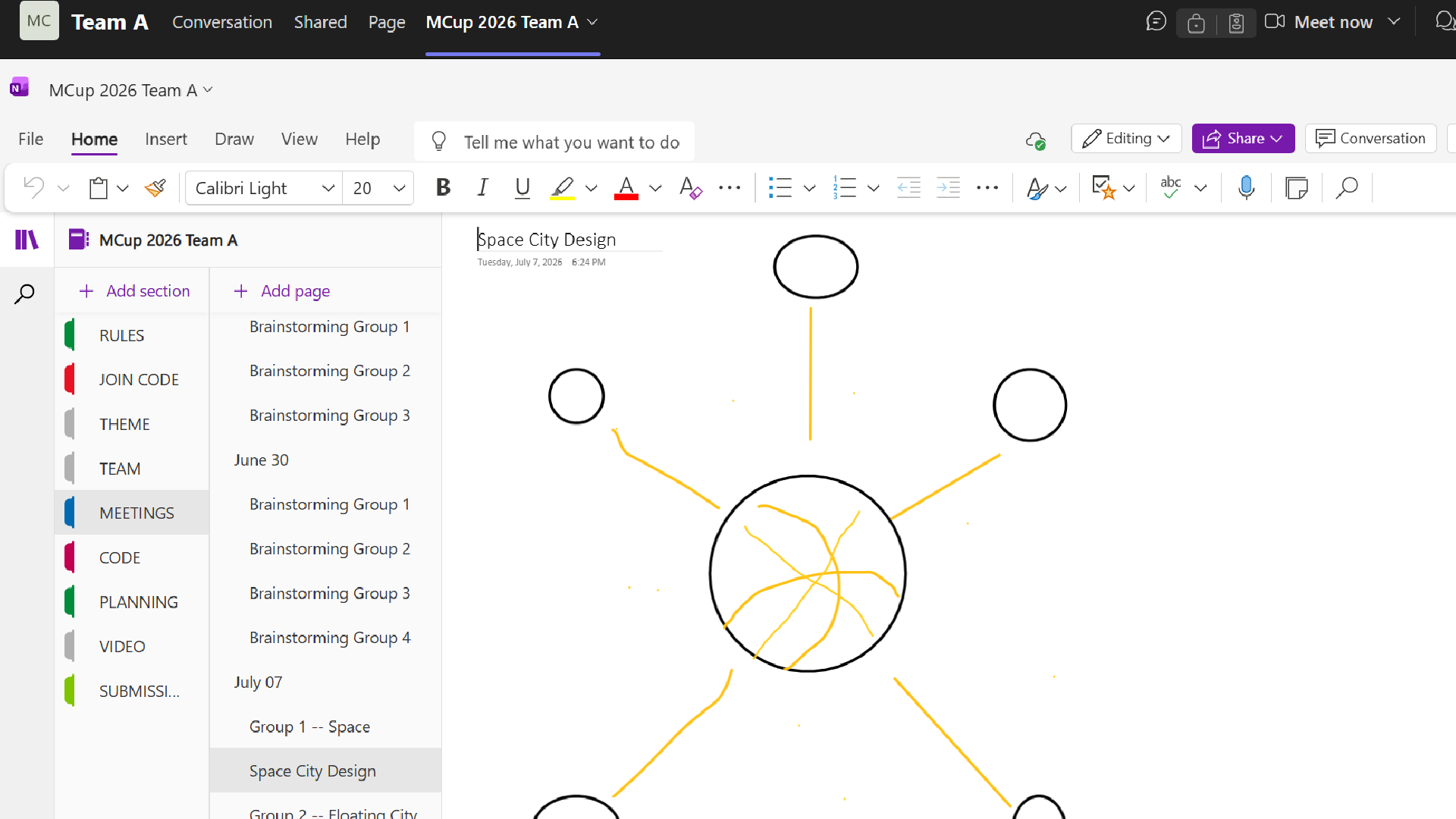The image size is (1456, 819).
Task: Click the numbered list icon
Action: tap(844, 187)
